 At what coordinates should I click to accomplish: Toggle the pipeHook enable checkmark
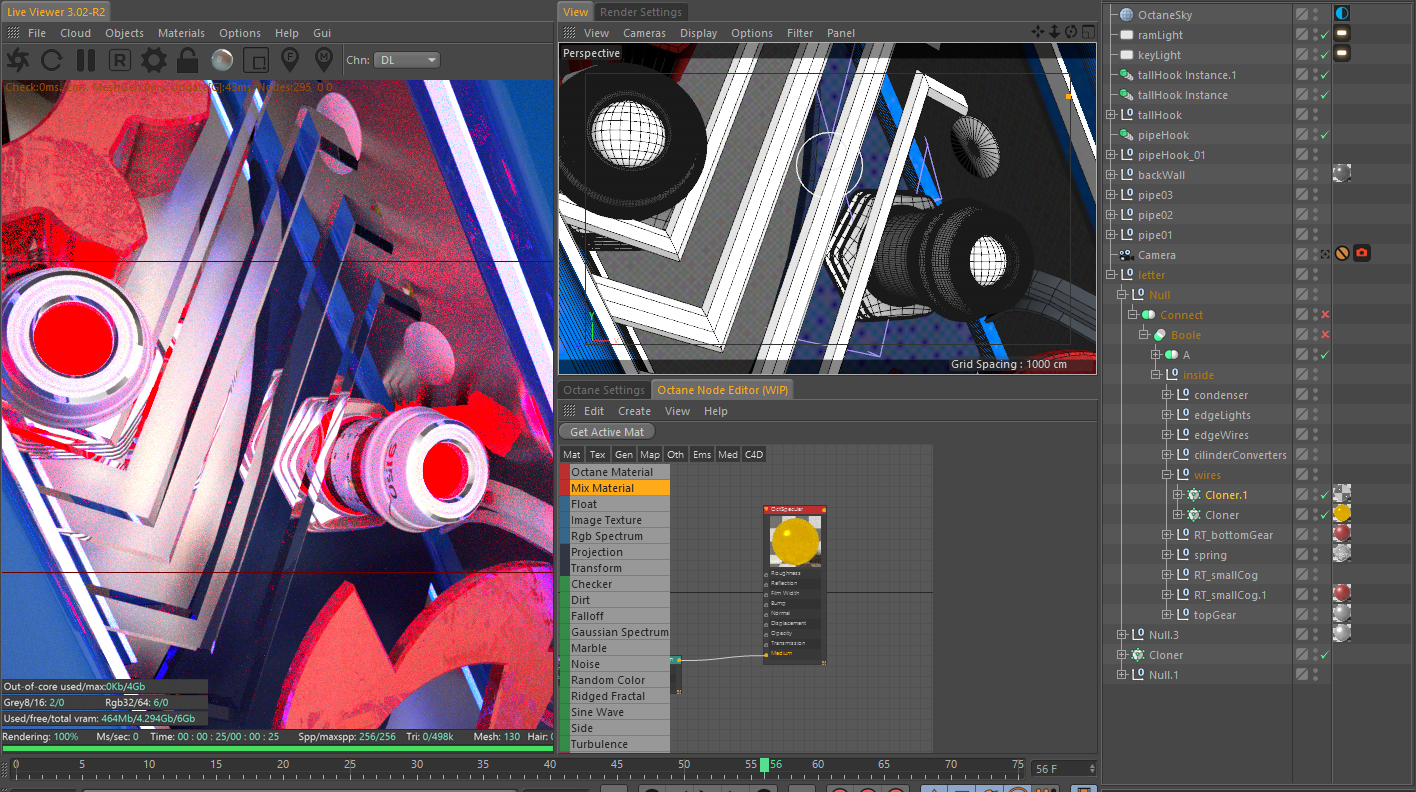(x=1324, y=135)
